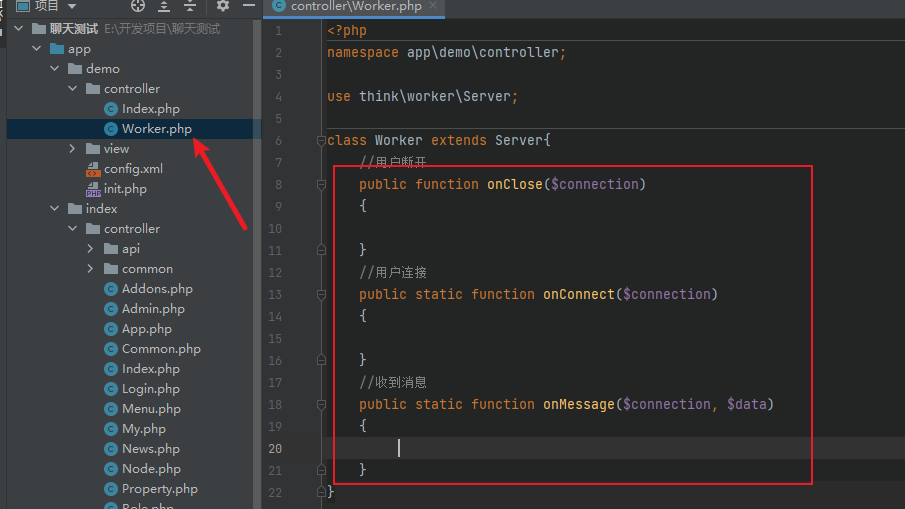Open Index.php under demo controller
Screen dimensions: 905x509
pos(151,108)
